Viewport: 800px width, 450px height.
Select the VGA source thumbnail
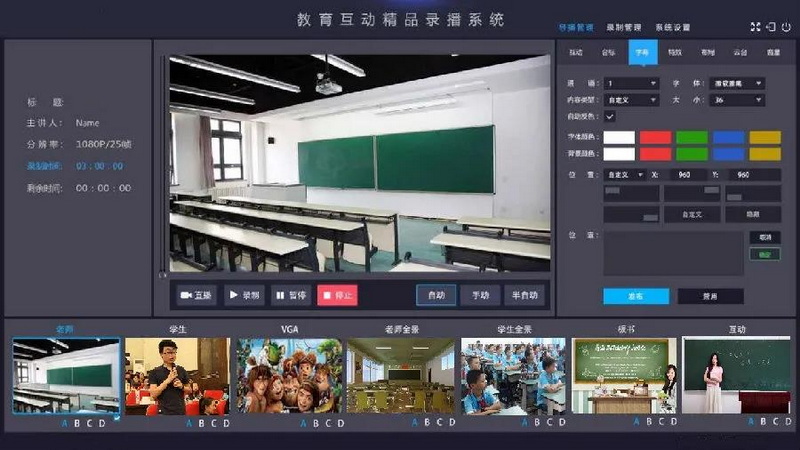(290, 375)
